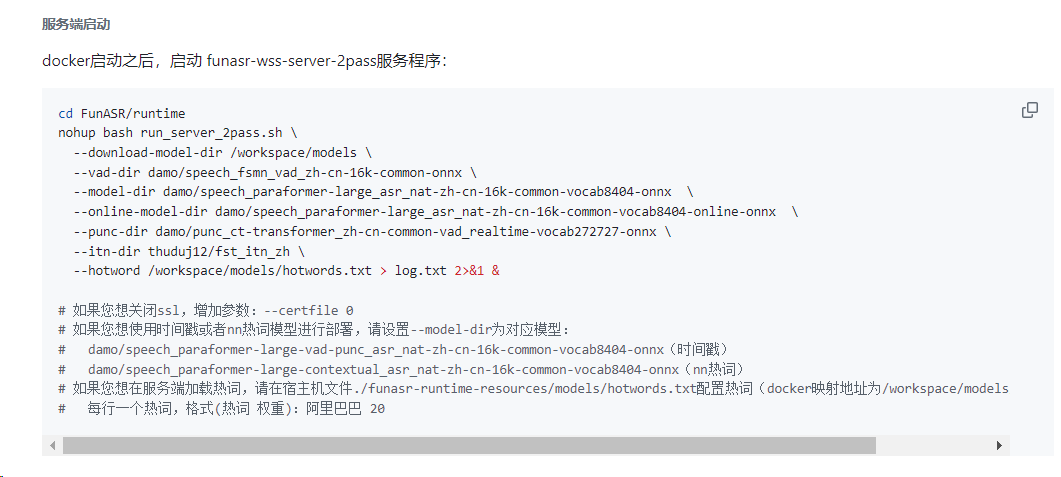Click the copy code icon

point(1029,110)
